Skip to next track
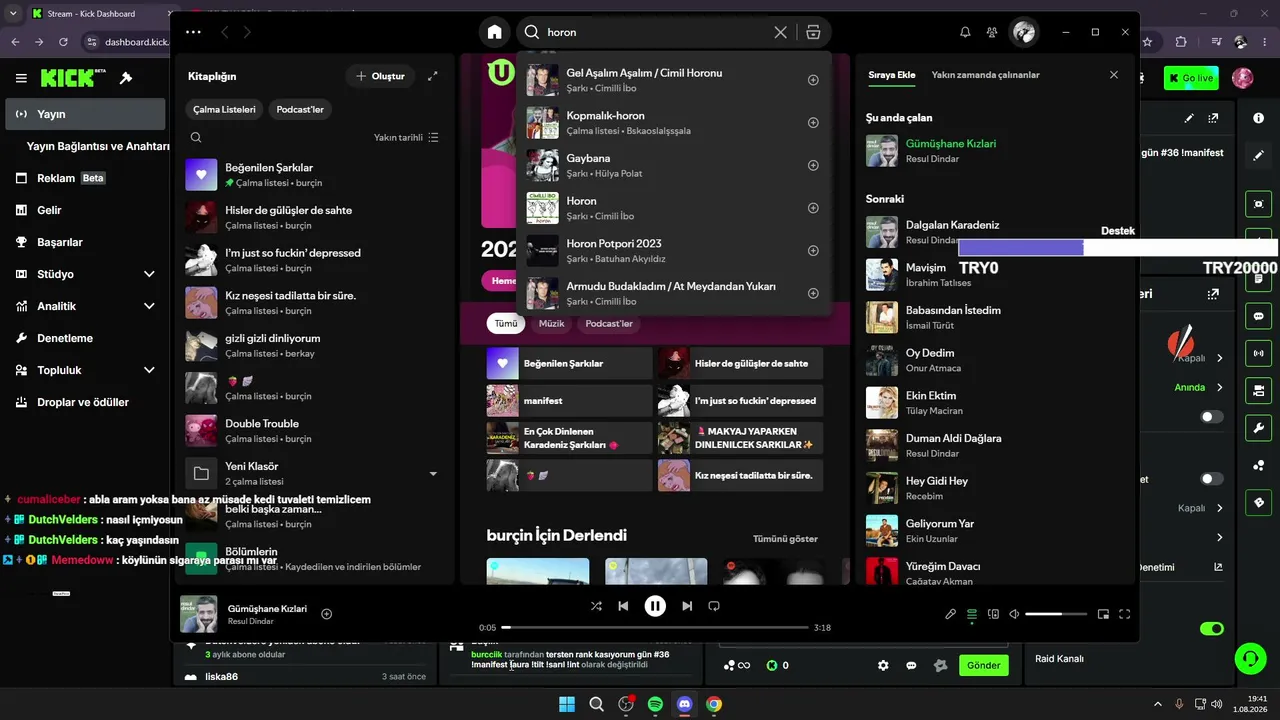The image size is (1280, 720). pos(687,606)
